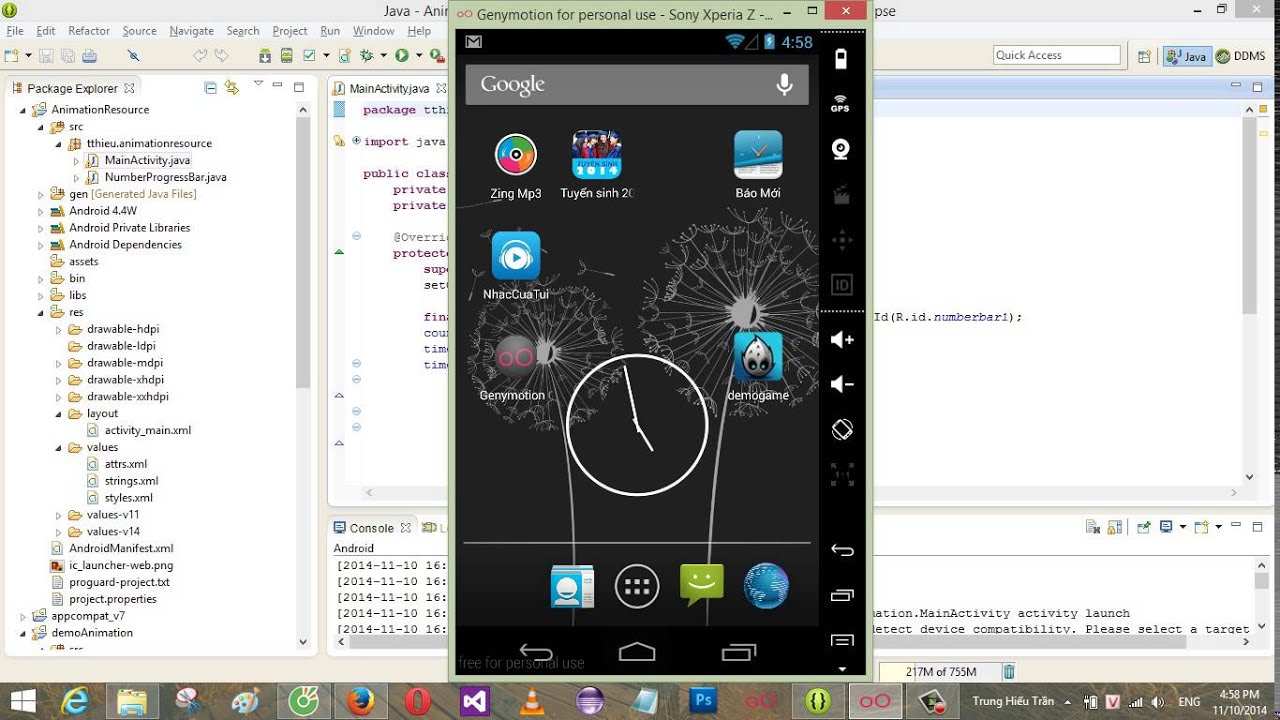
Task: Open the Zing Mp3 app in the emulator
Action: pos(516,155)
